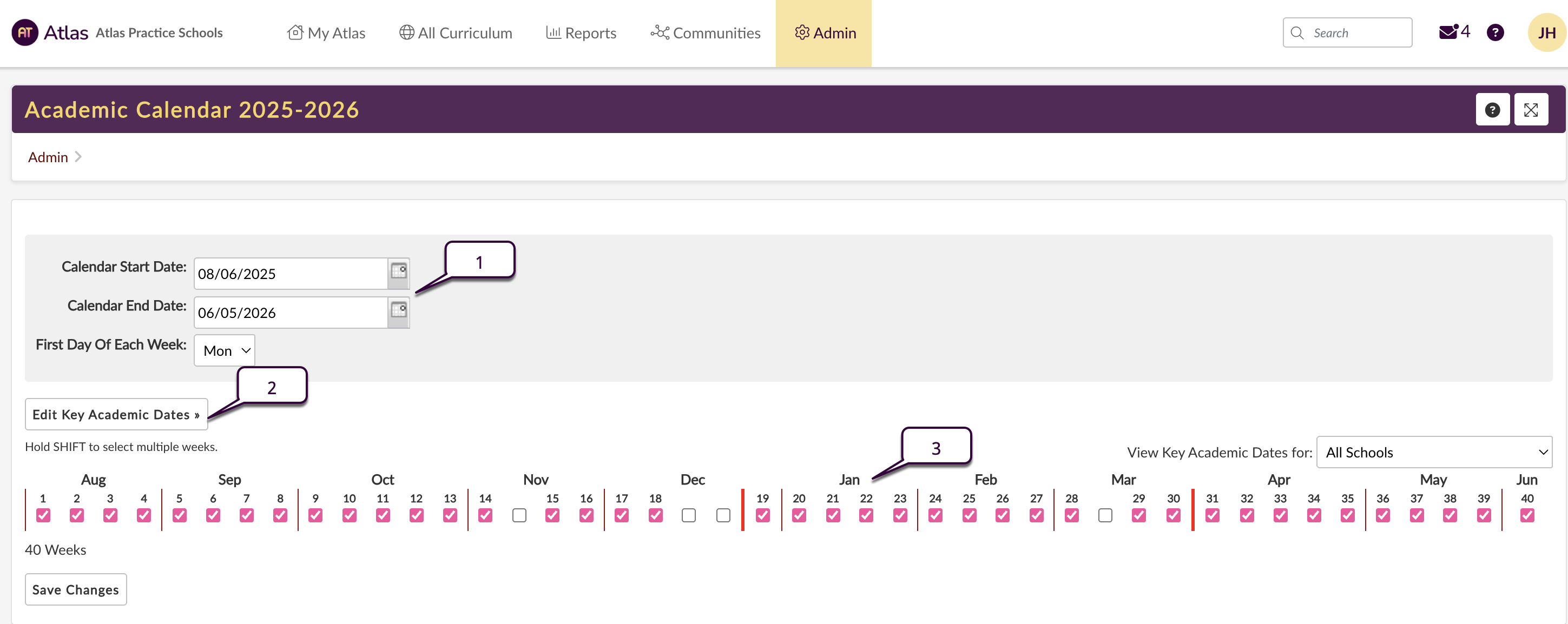Click the Admin breadcrumb link
Image resolution: width=1568 pixels, height=624 pixels.
tap(48, 157)
